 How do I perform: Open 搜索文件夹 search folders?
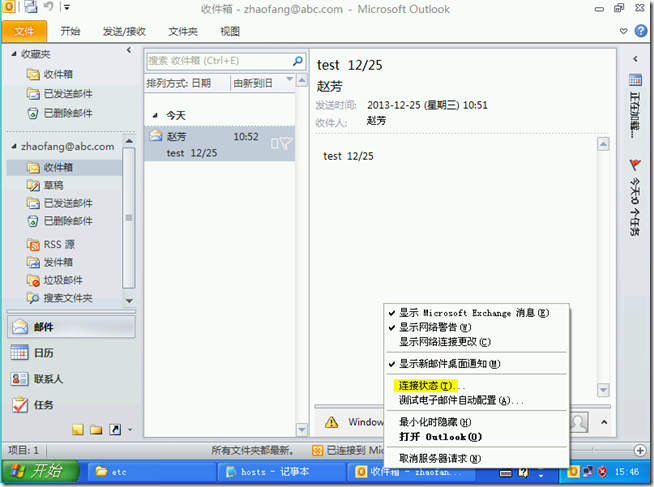point(60,298)
